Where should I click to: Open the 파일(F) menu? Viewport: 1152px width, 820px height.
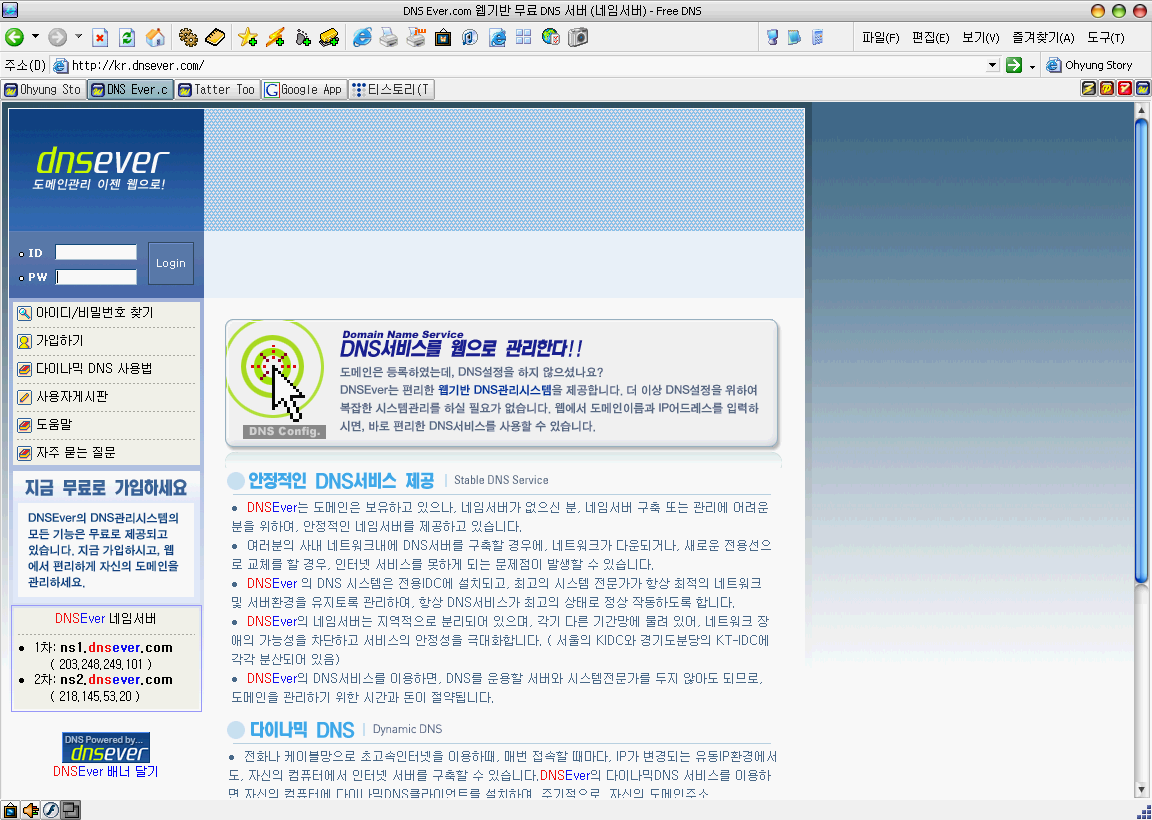coord(880,38)
